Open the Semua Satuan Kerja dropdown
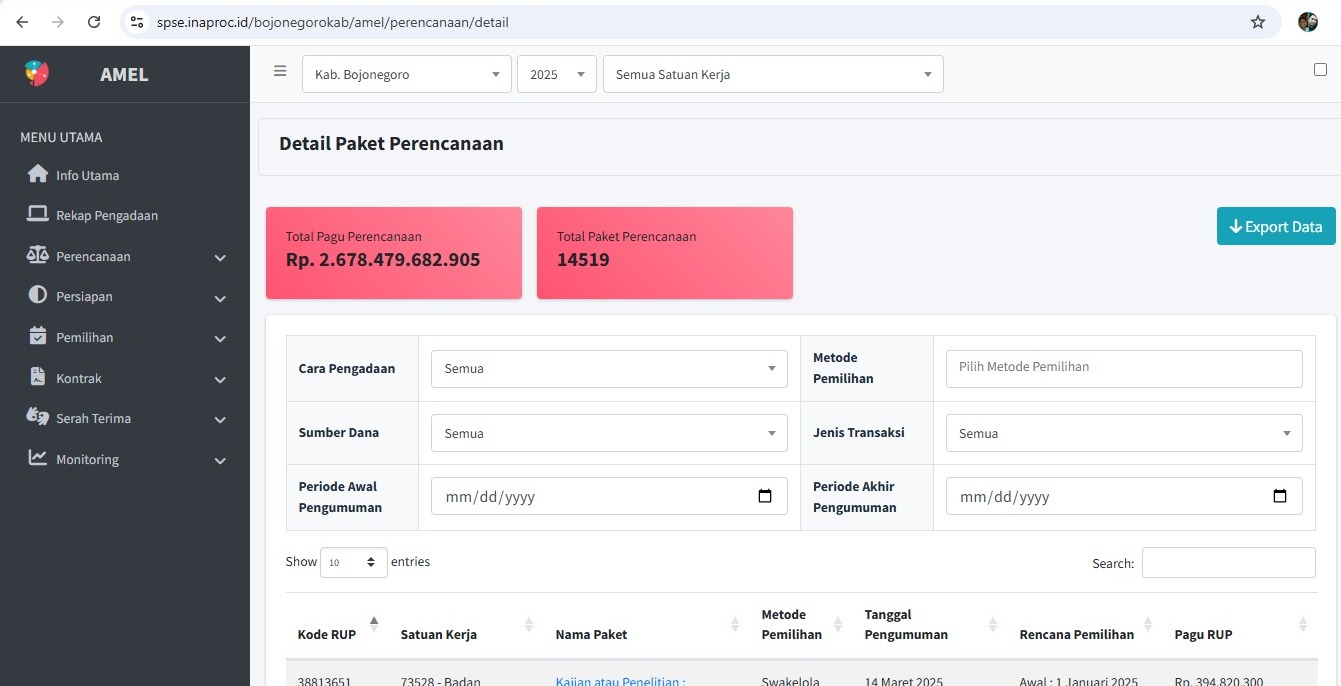 tap(772, 74)
